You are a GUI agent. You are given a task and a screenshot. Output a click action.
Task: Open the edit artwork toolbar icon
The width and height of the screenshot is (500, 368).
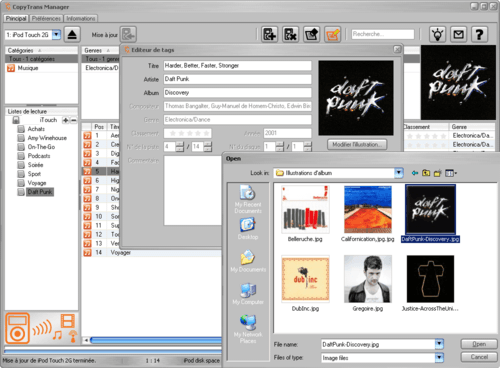click(311, 34)
